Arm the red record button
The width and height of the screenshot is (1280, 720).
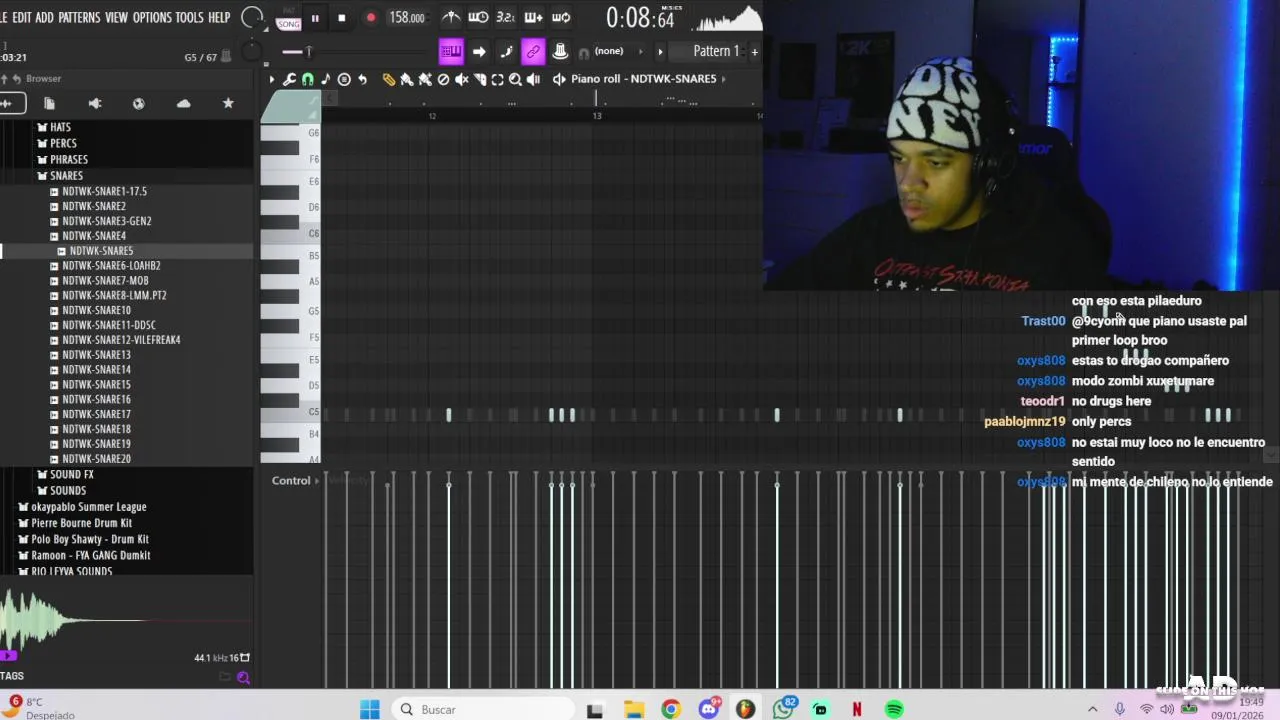(x=370, y=18)
